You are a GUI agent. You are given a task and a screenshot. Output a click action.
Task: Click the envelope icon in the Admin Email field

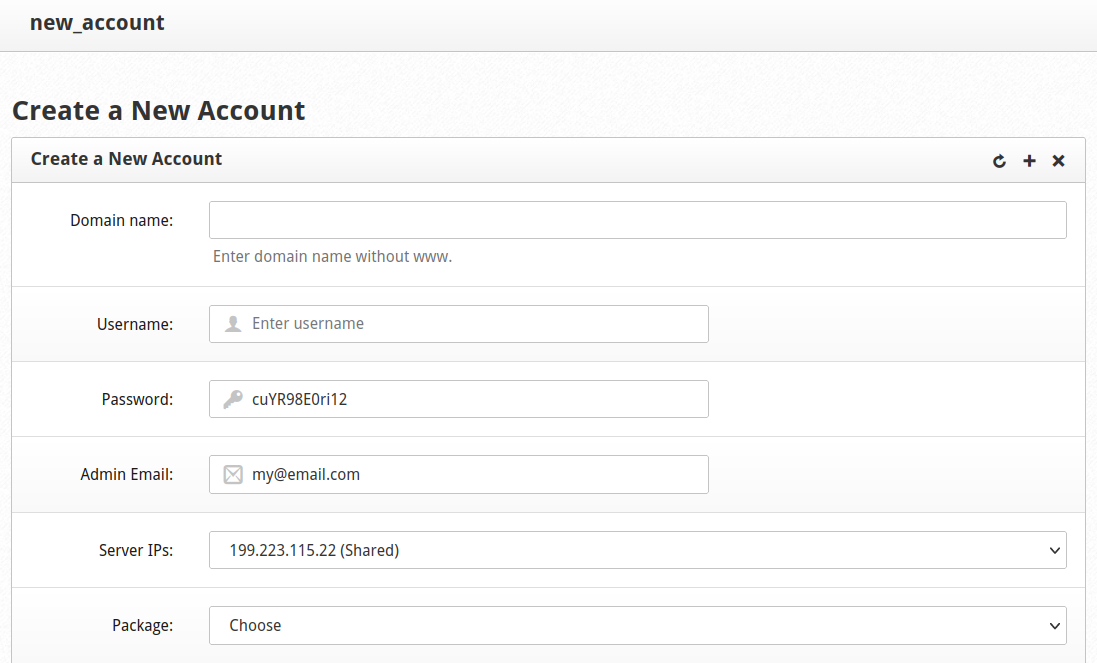231,474
